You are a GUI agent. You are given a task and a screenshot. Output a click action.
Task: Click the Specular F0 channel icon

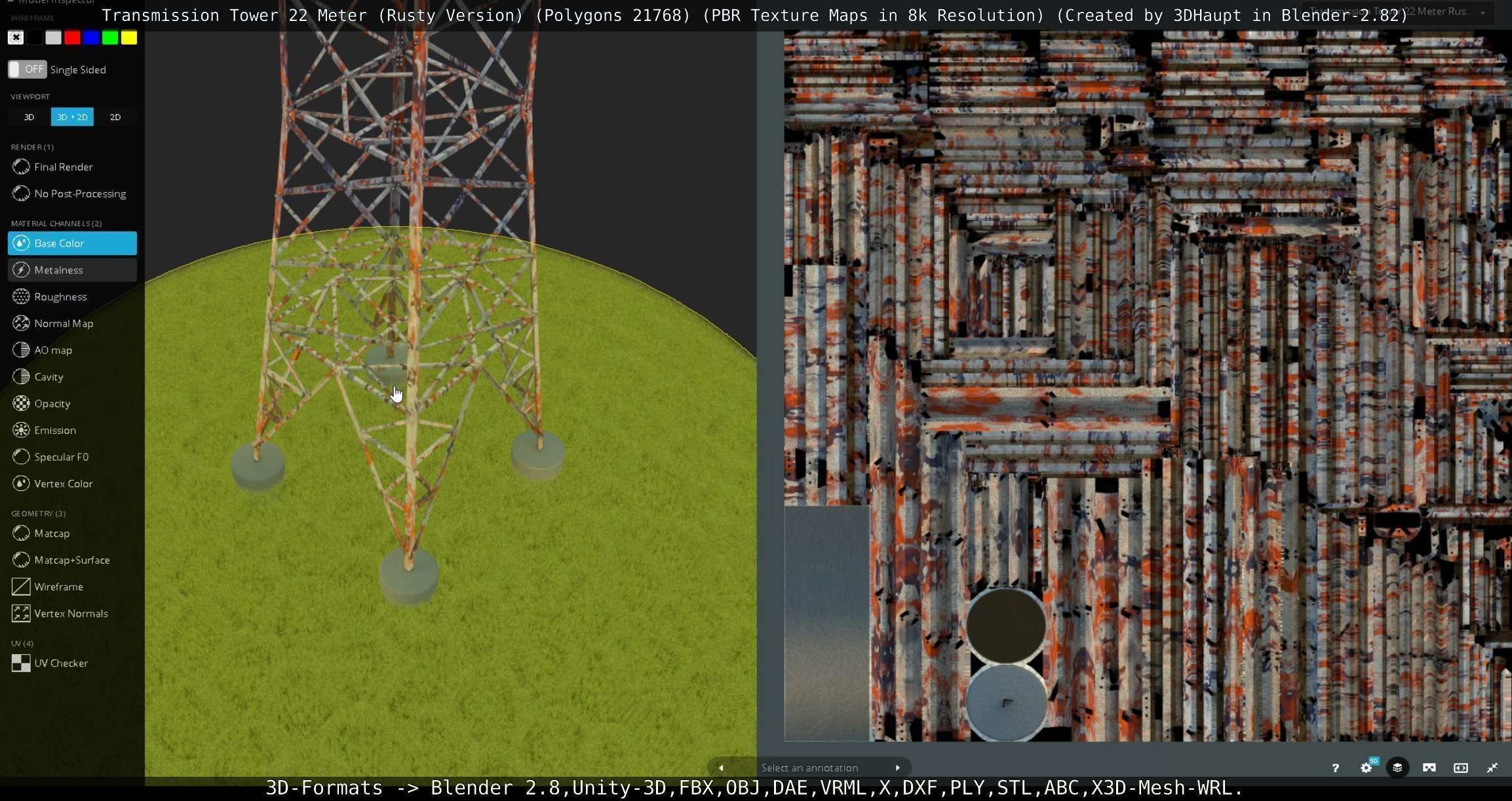[21, 457]
